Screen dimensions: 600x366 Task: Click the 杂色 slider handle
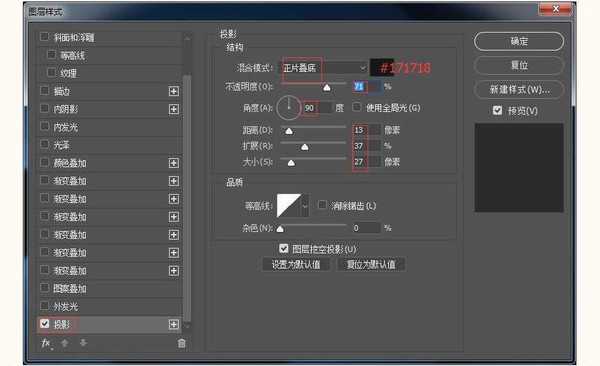[x=280, y=229]
